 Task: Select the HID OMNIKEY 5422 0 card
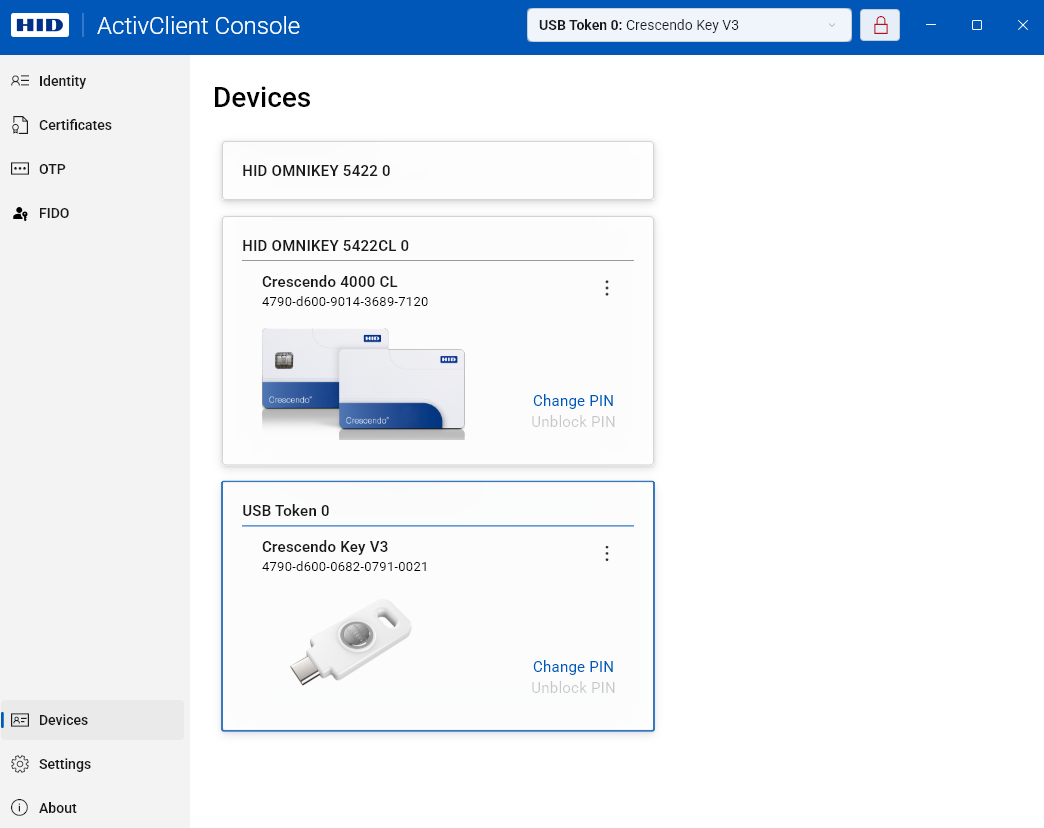pos(438,170)
